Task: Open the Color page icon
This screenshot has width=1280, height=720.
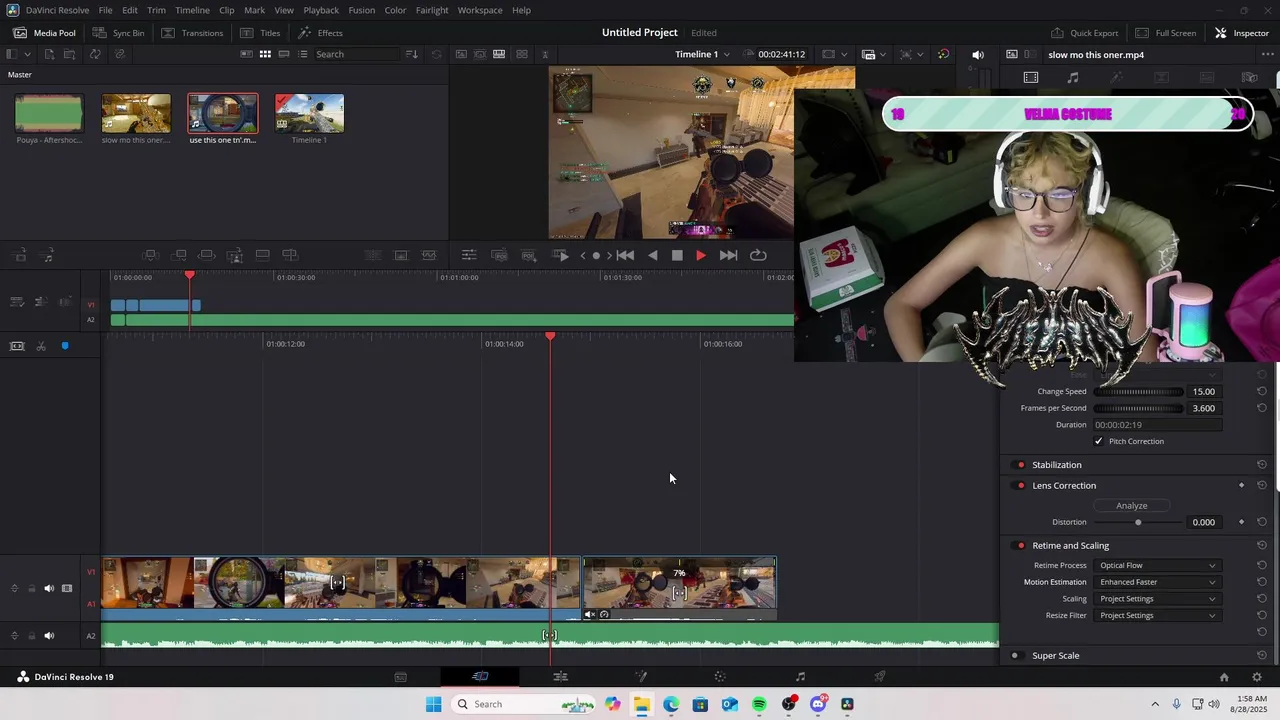Action: [x=720, y=677]
